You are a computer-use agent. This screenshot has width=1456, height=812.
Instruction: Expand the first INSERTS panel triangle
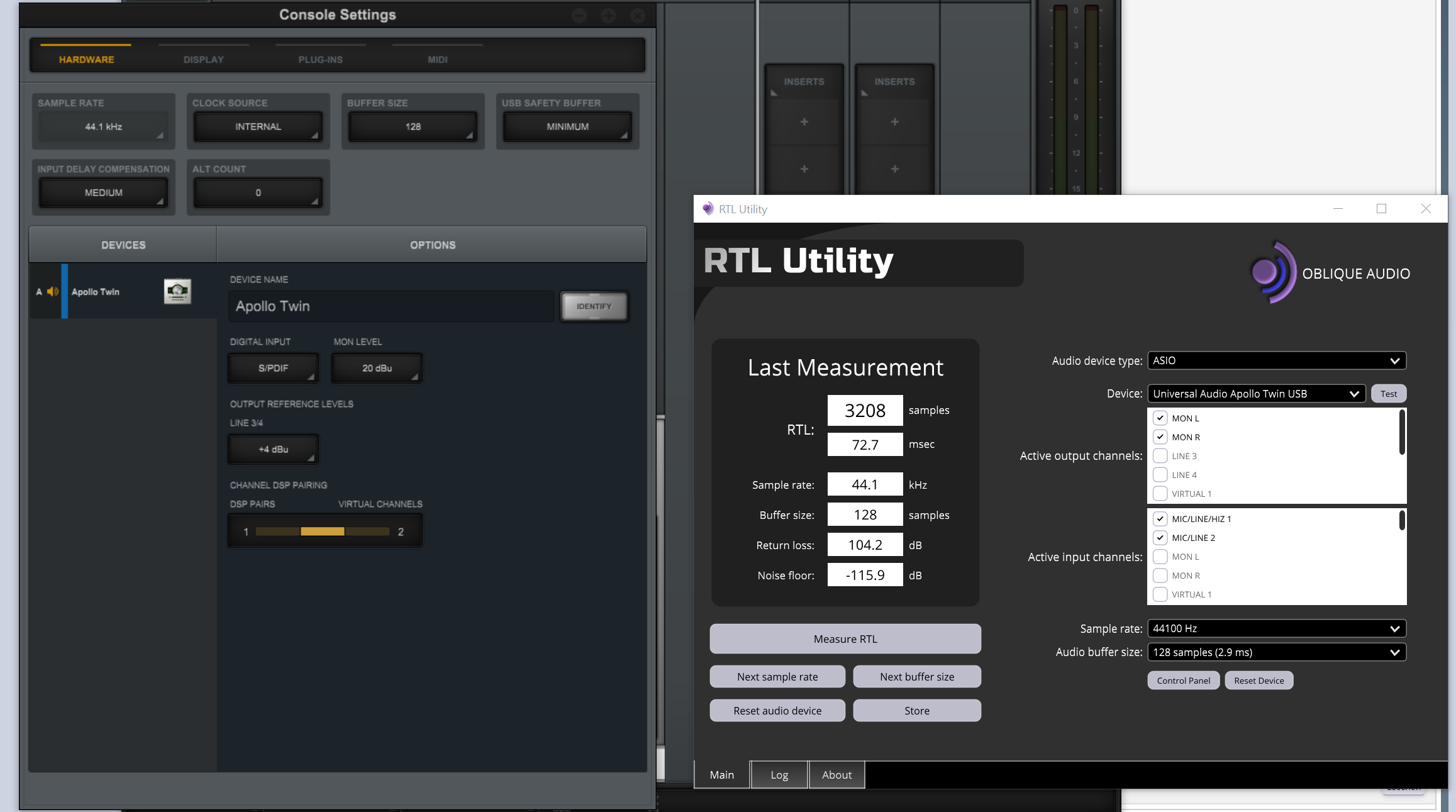774,94
